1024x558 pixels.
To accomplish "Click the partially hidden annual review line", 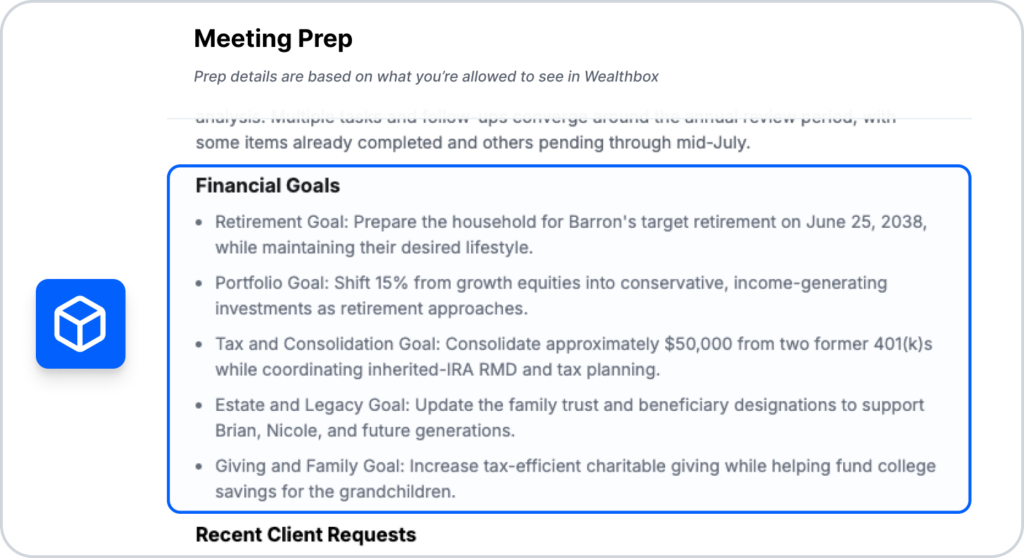I will pyautogui.click(x=545, y=119).
